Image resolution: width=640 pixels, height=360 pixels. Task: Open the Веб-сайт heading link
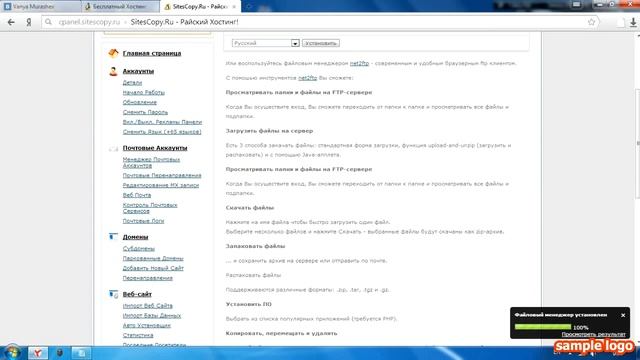tap(137, 294)
